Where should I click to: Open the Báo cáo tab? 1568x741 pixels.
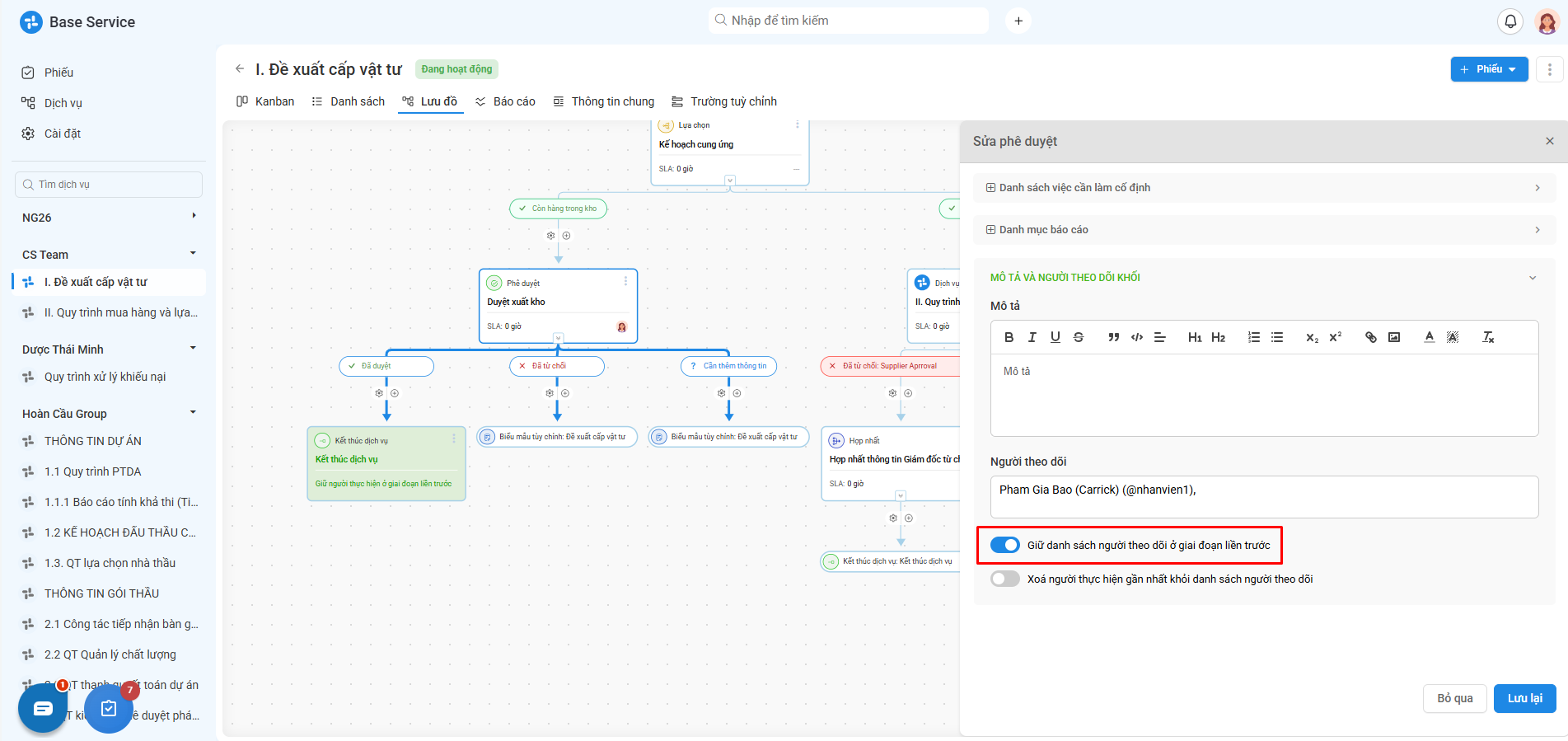pos(505,101)
